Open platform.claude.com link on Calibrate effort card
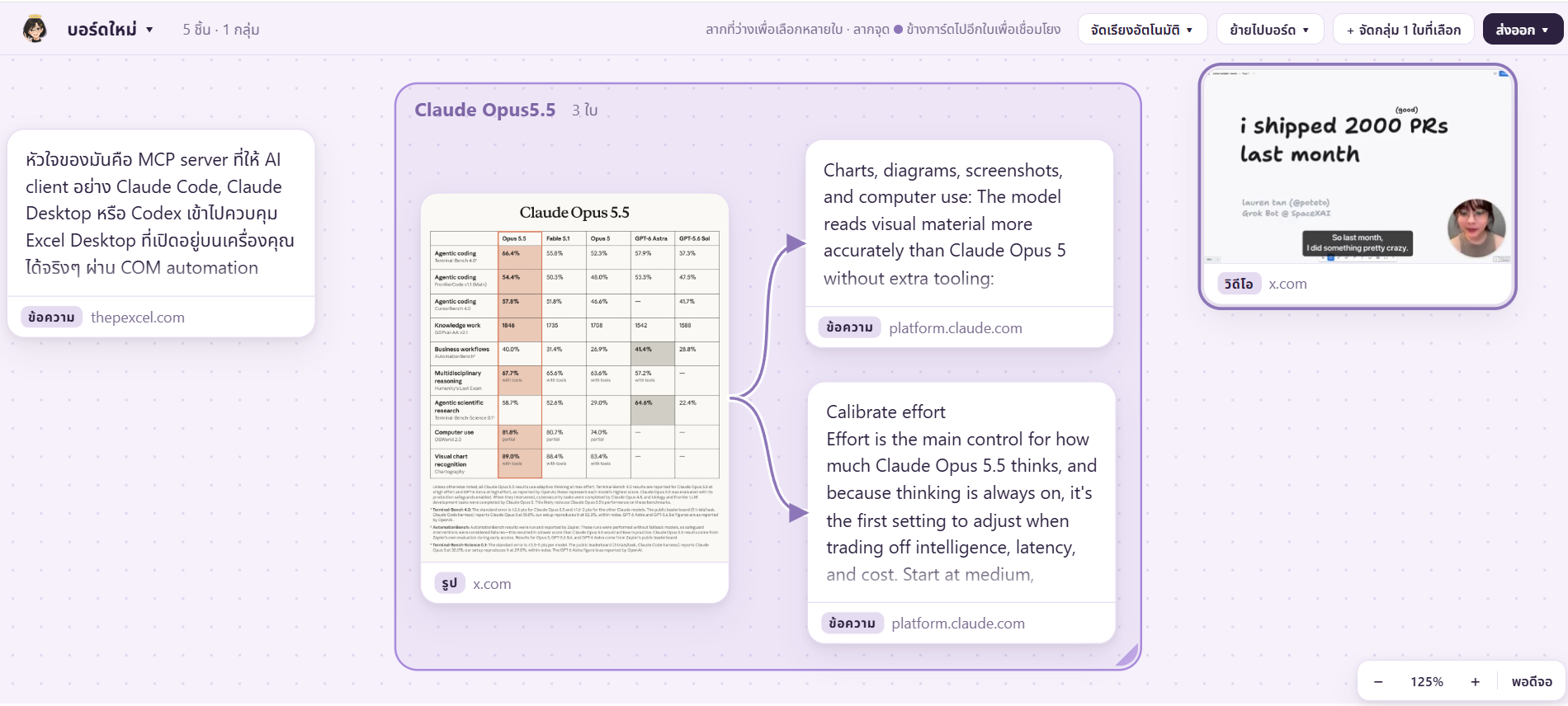This screenshot has width=1568, height=706. pos(958,624)
